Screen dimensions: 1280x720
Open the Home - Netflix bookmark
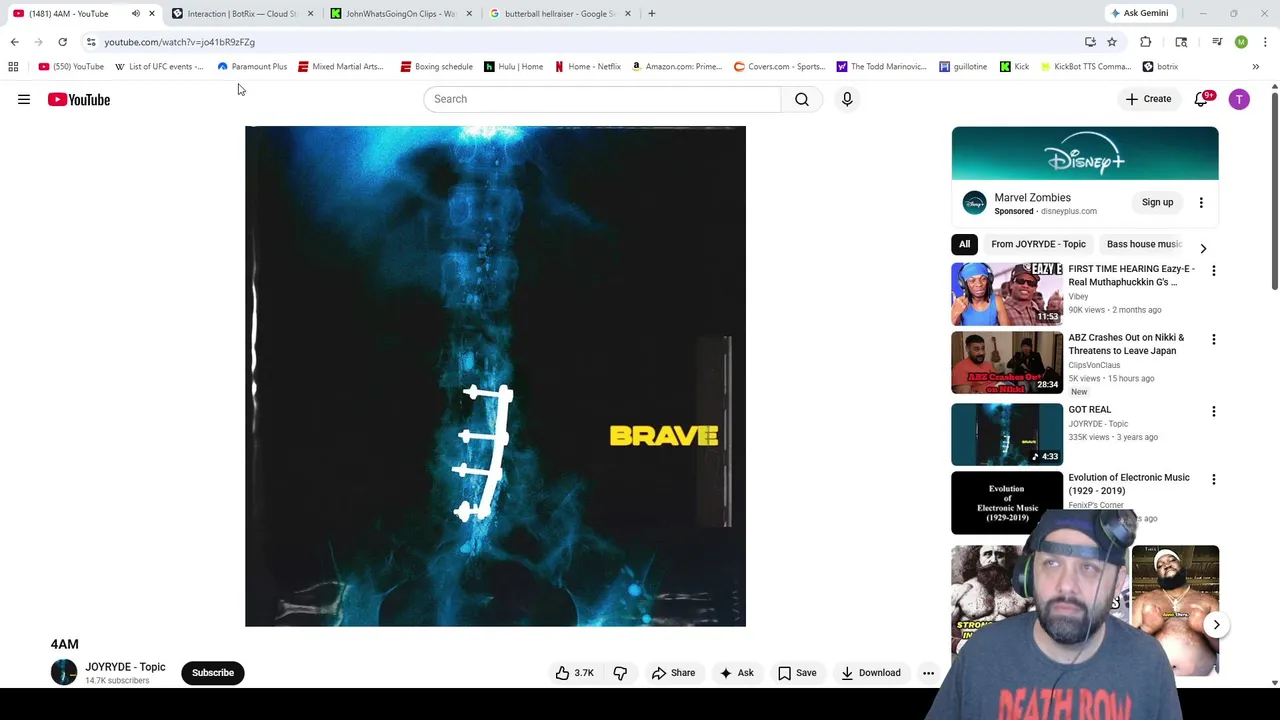(x=588, y=67)
